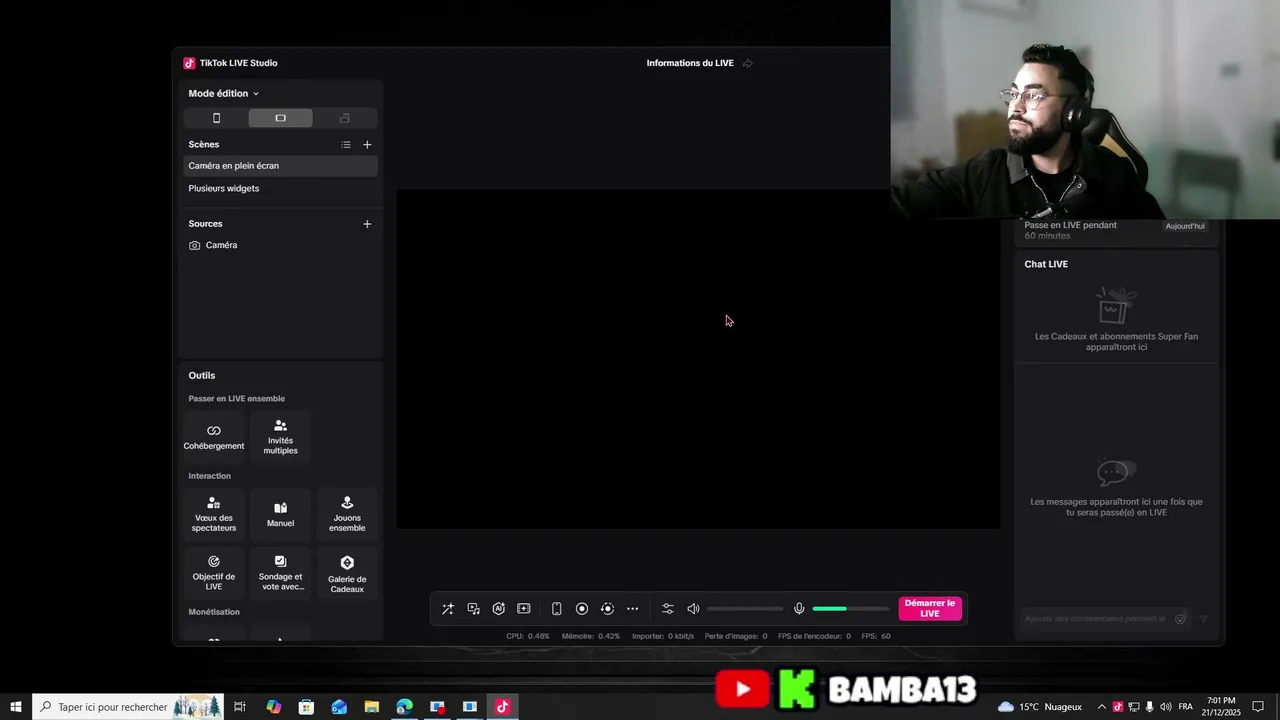Open the audio mixer sliders icon
1280x720 pixels.
pyautogui.click(x=668, y=609)
